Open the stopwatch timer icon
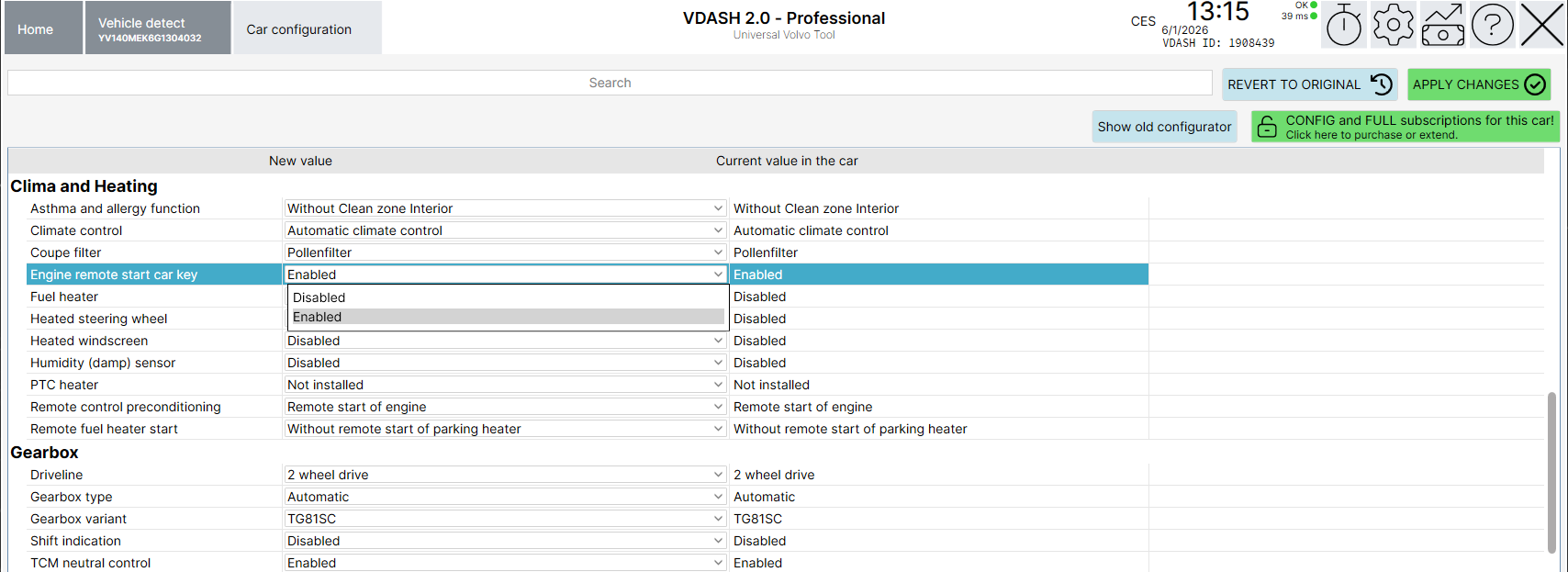This screenshot has height=572, width=1568. [1344, 25]
